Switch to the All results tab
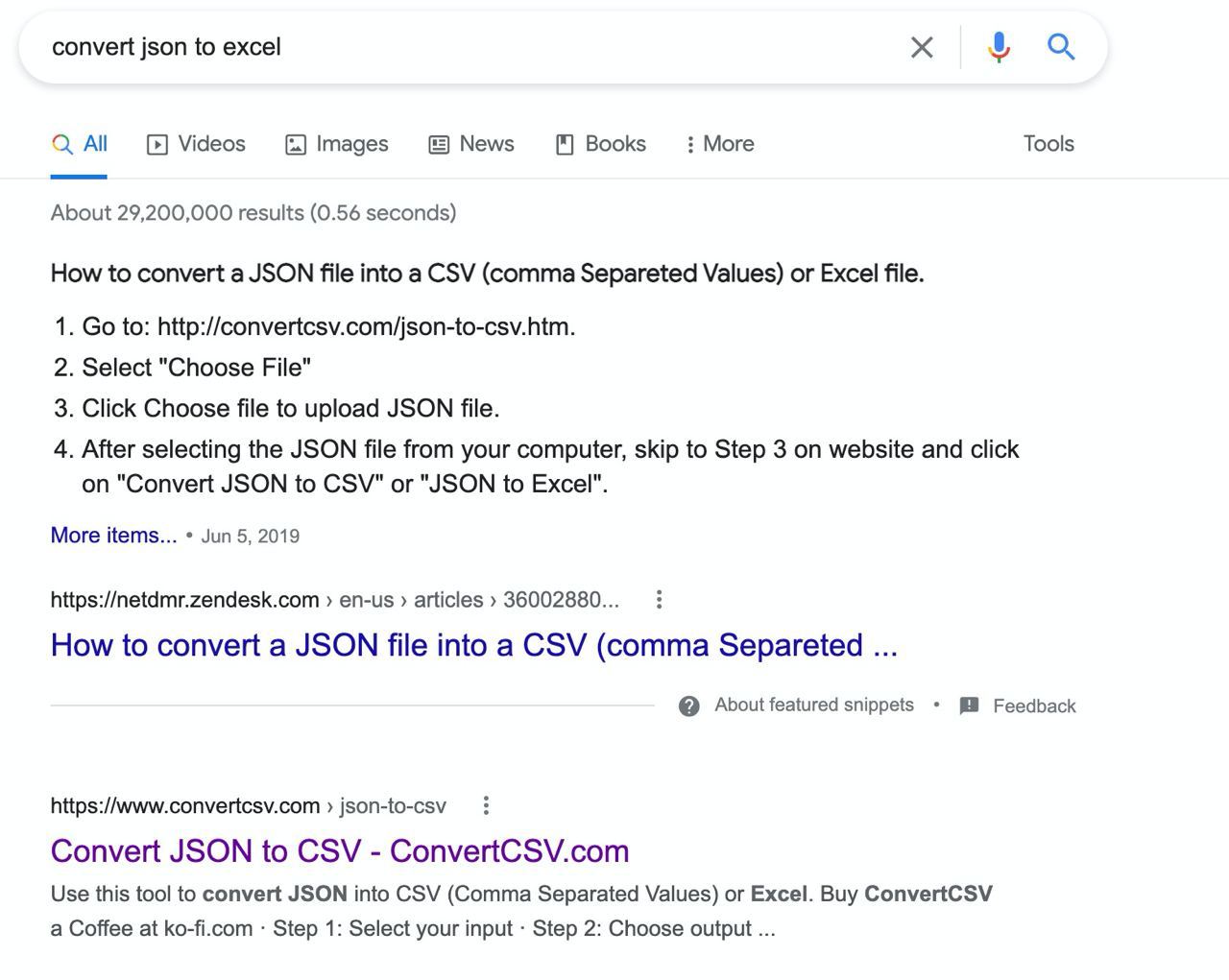The height and width of the screenshot is (980, 1229). tap(79, 144)
